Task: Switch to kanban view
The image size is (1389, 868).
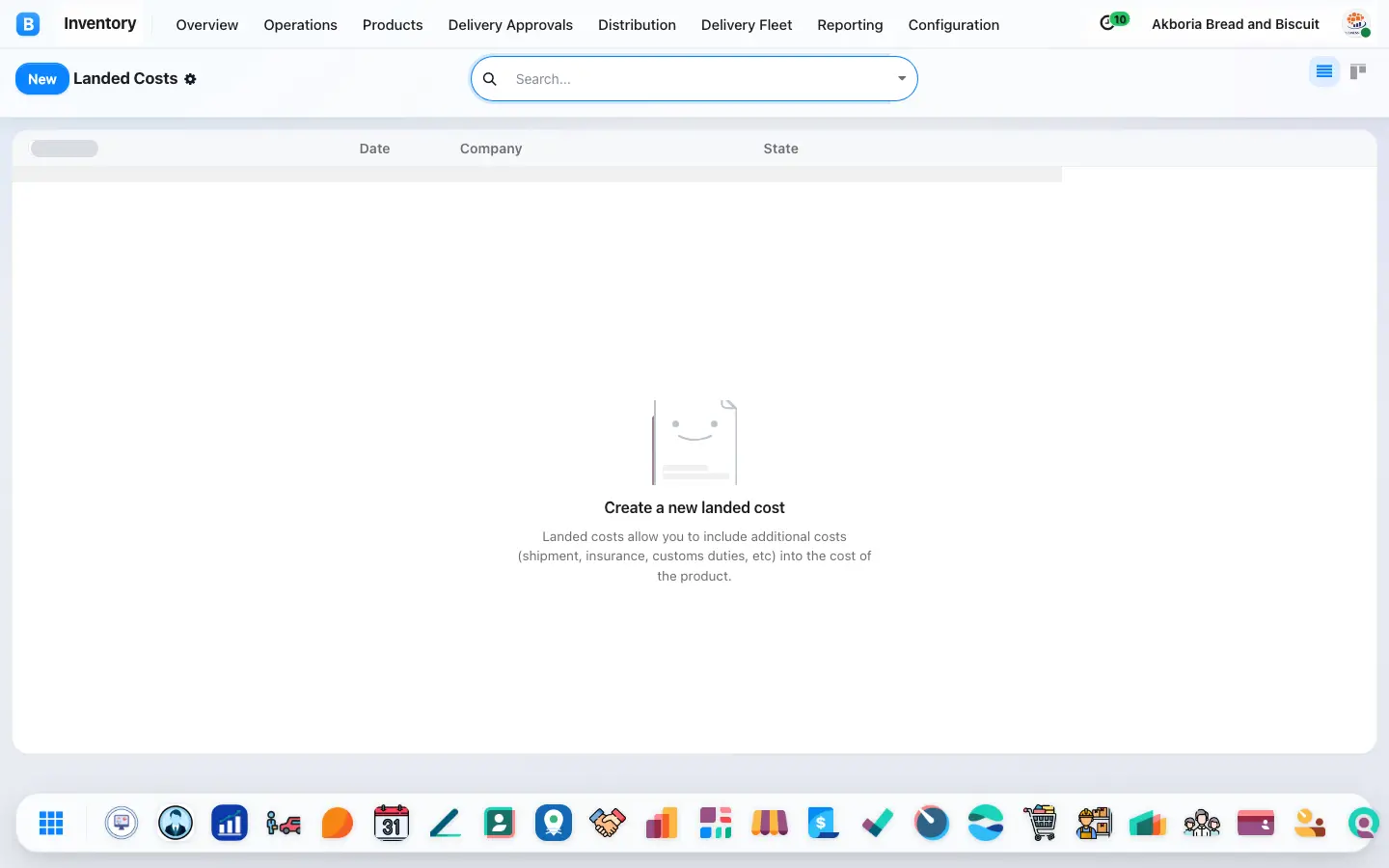Action: pyautogui.click(x=1358, y=71)
